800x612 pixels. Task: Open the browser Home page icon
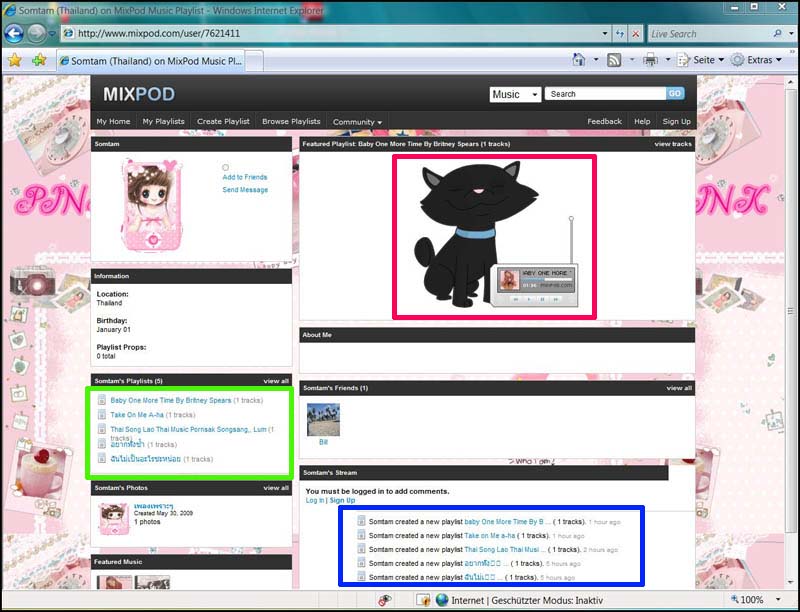(x=579, y=60)
